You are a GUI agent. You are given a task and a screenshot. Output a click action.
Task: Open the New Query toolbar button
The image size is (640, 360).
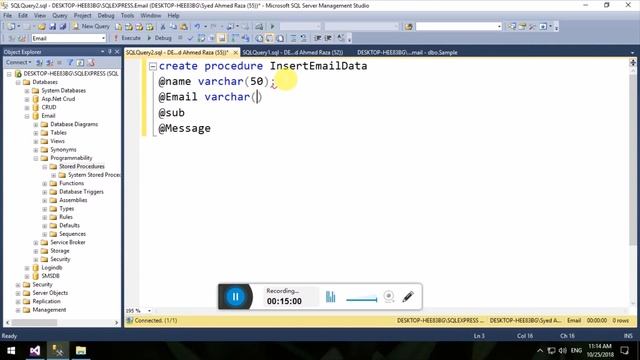coord(91,26)
